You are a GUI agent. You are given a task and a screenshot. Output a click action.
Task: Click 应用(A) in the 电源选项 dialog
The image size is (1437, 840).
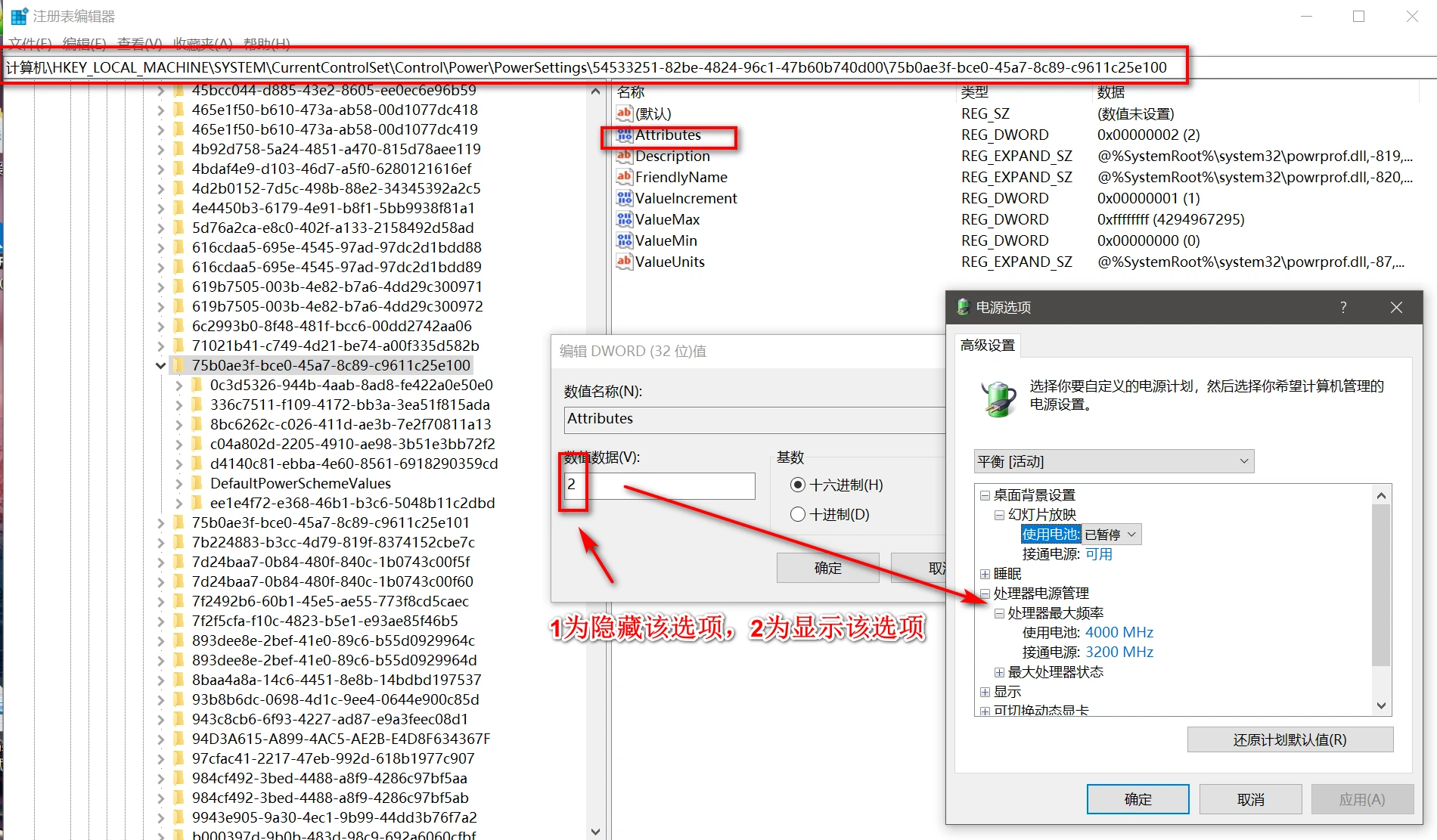[x=1362, y=799]
